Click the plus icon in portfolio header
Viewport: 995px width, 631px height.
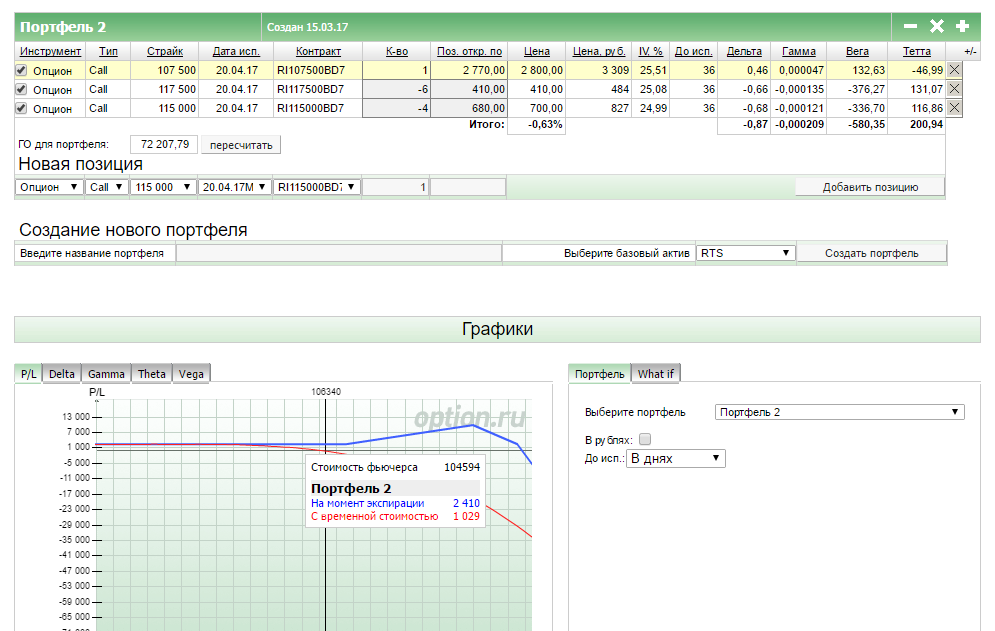[962, 27]
